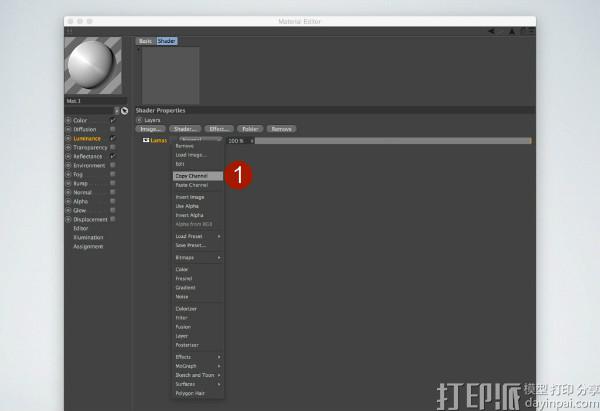Open the small arrow dropdown below Mat.1
The width and height of the screenshot is (600, 411).
pyautogui.click(x=117, y=111)
